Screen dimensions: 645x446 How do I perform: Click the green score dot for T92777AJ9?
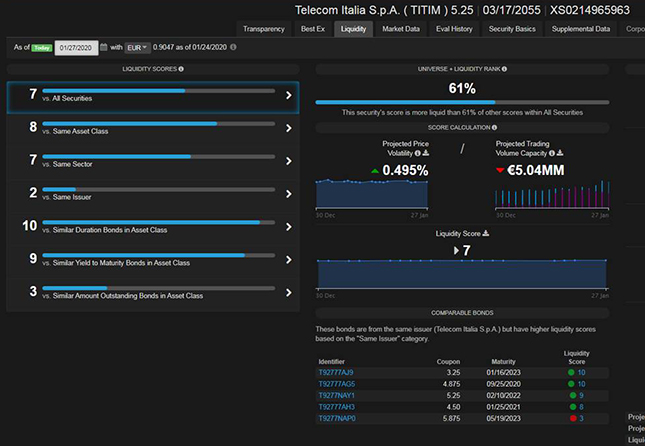(571, 372)
